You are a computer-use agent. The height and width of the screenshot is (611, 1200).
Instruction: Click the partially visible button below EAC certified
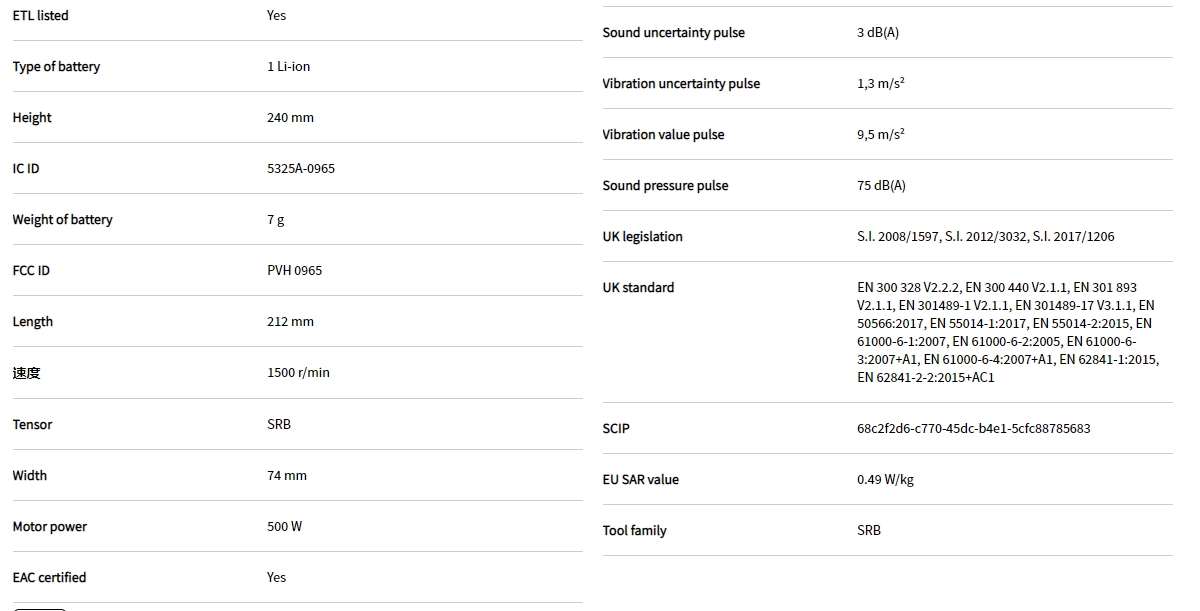tap(39, 608)
